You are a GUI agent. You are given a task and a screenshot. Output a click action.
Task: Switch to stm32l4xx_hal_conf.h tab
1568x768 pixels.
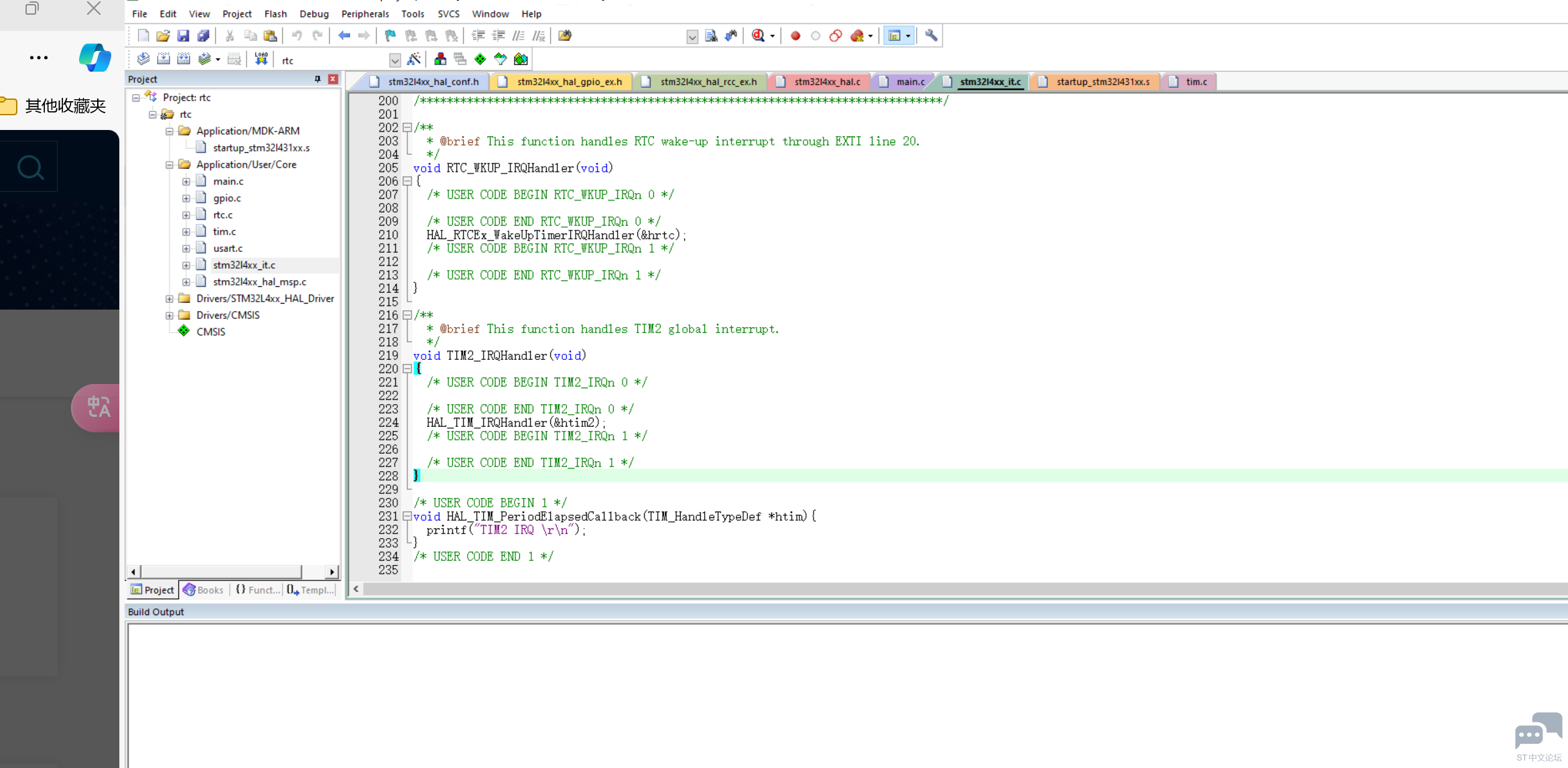click(425, 82)
